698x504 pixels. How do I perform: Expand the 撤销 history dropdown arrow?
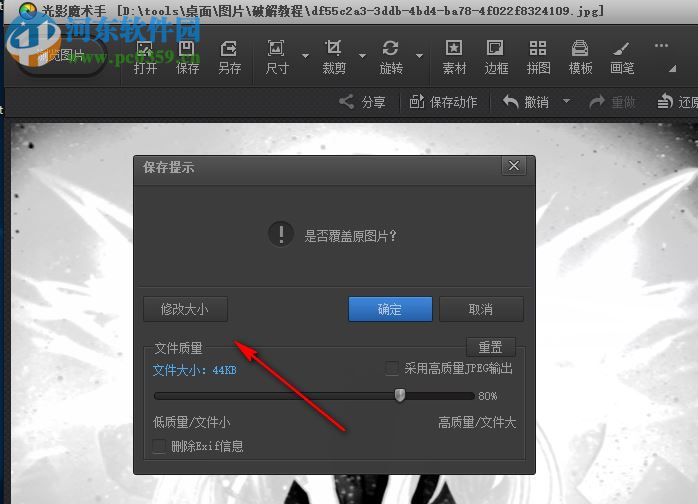click(566, 101)
